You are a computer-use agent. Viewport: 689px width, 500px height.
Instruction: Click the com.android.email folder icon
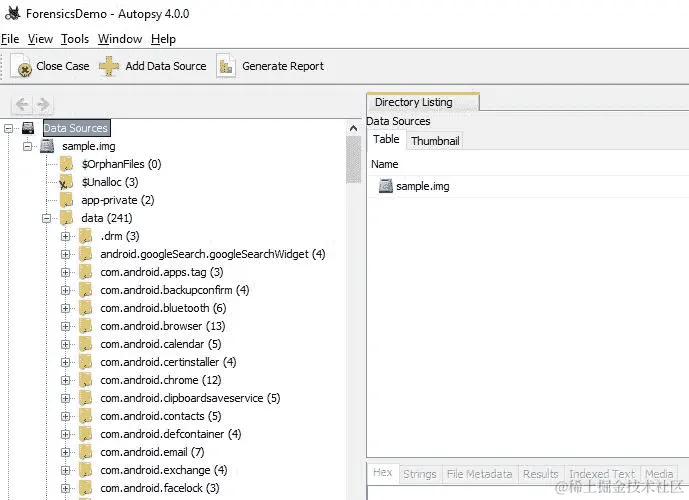click(x=85, y=452)
